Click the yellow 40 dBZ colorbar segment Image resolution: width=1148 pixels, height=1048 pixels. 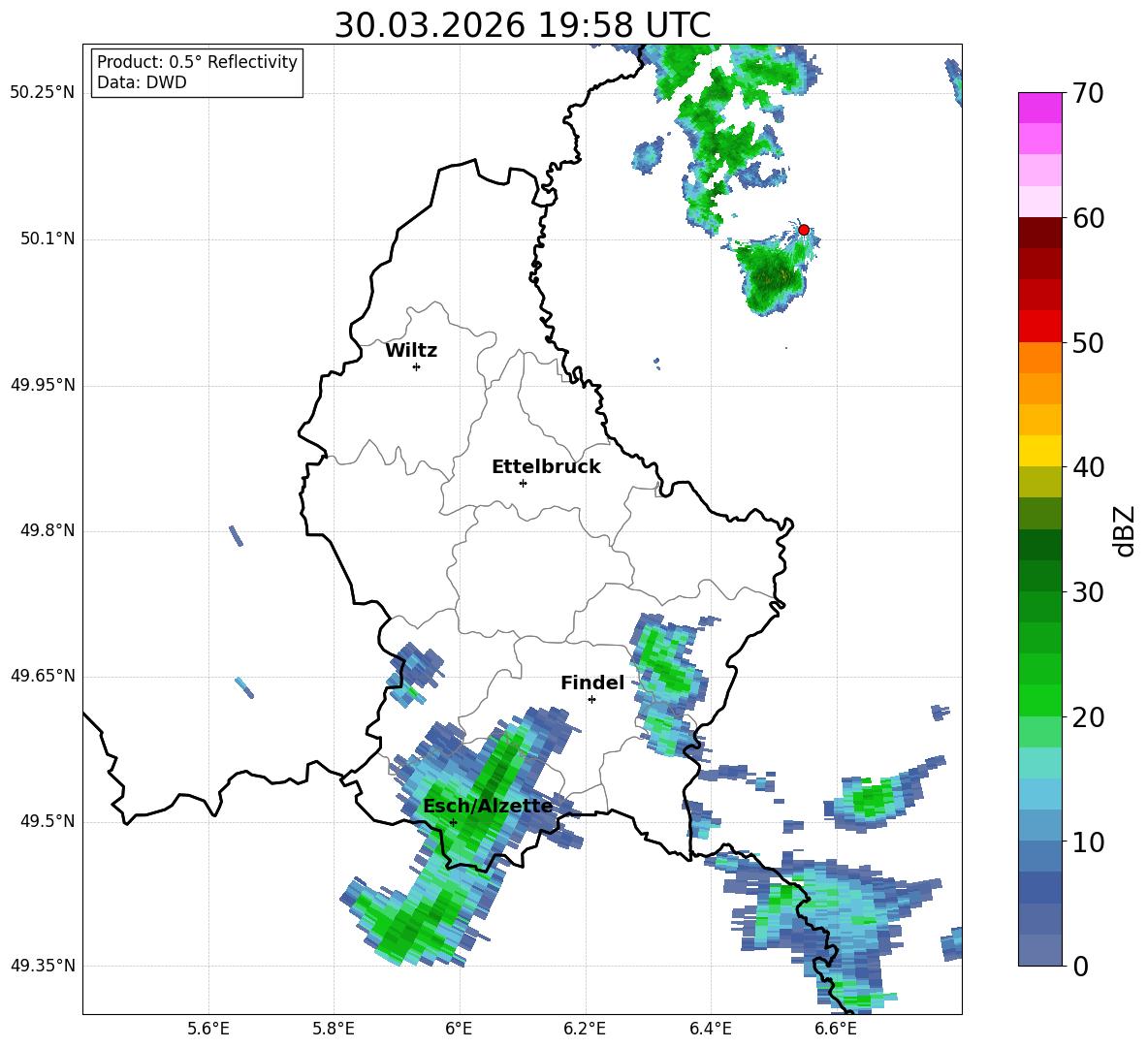pyautogui.click(x=1039, y=451)
